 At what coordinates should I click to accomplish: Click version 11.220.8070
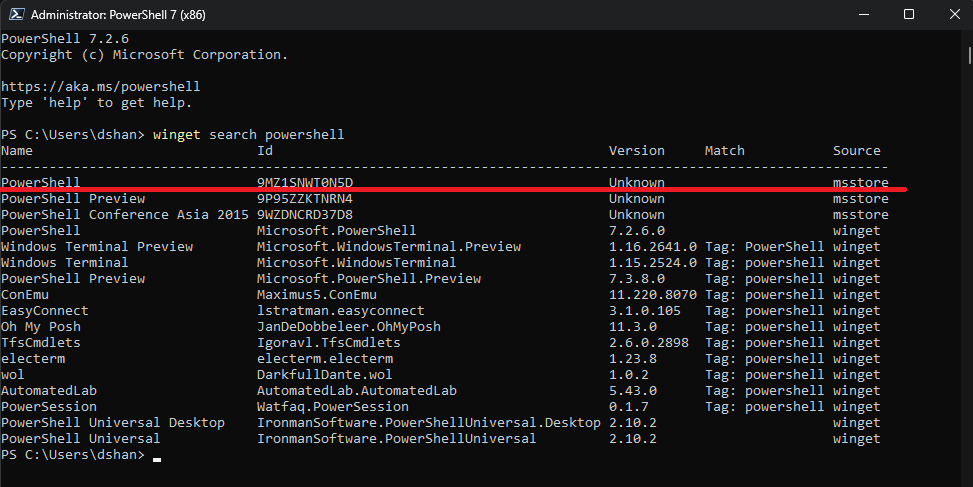pyautogui.click(x=653, y=295)
